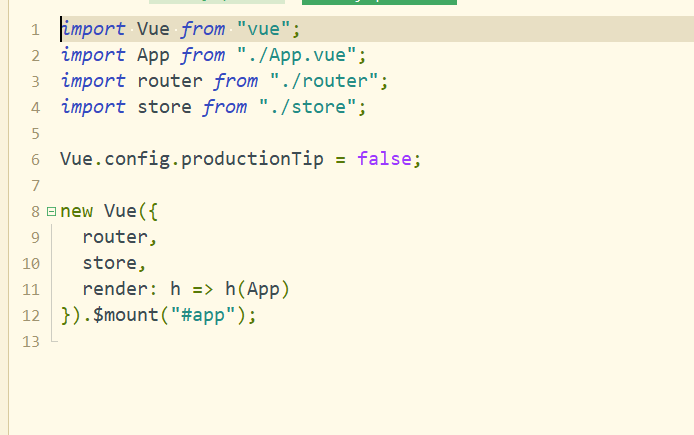Click store entry on line 10

[110, 263]
